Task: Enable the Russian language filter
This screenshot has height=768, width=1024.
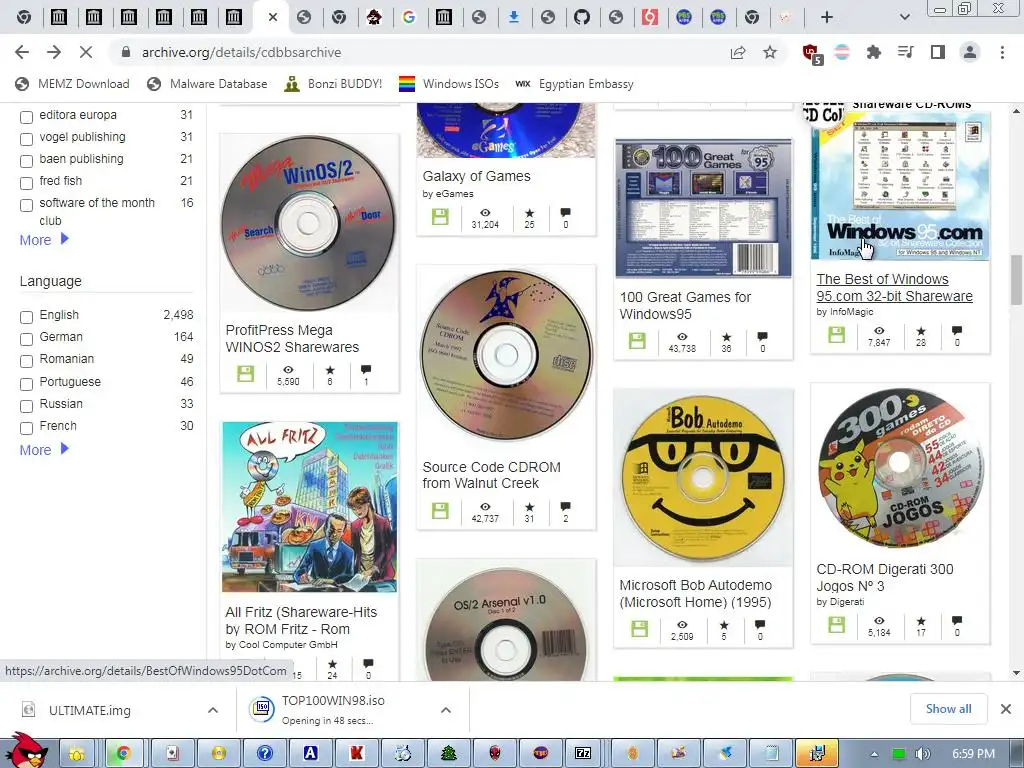Action: pos(26,406)
